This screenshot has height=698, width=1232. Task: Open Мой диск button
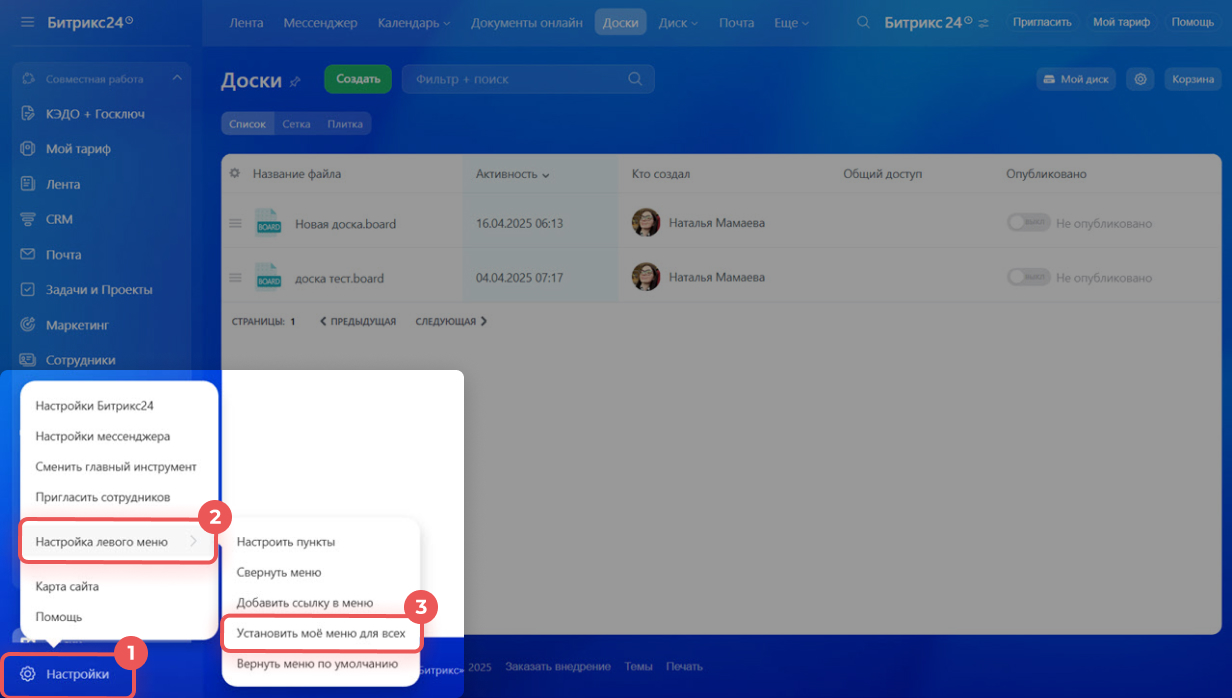(x=1076, y=79)
